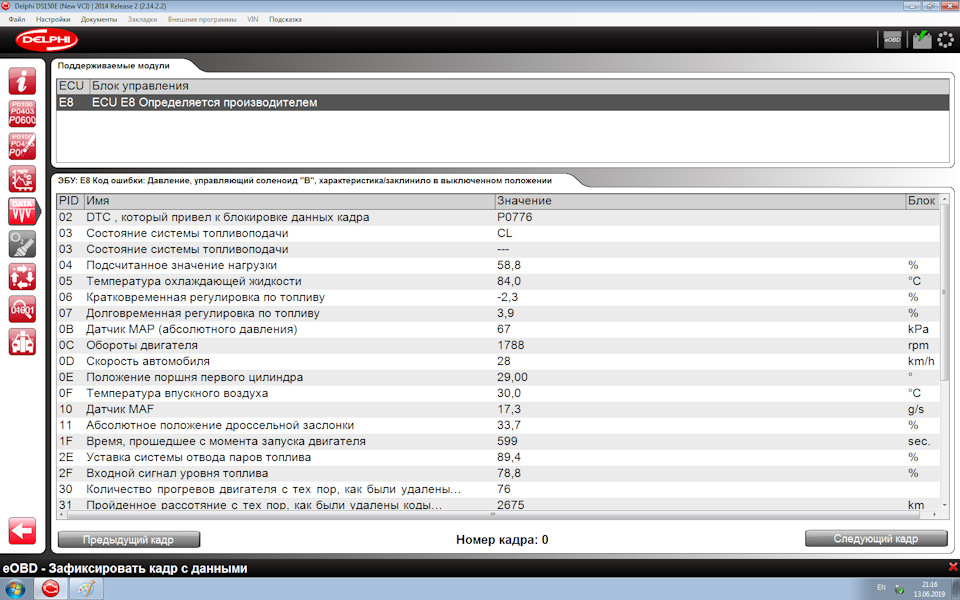Open the Windows Start button
Image resolution: width=960 pixels, height=600 pixels.
(x=14, y=589)
